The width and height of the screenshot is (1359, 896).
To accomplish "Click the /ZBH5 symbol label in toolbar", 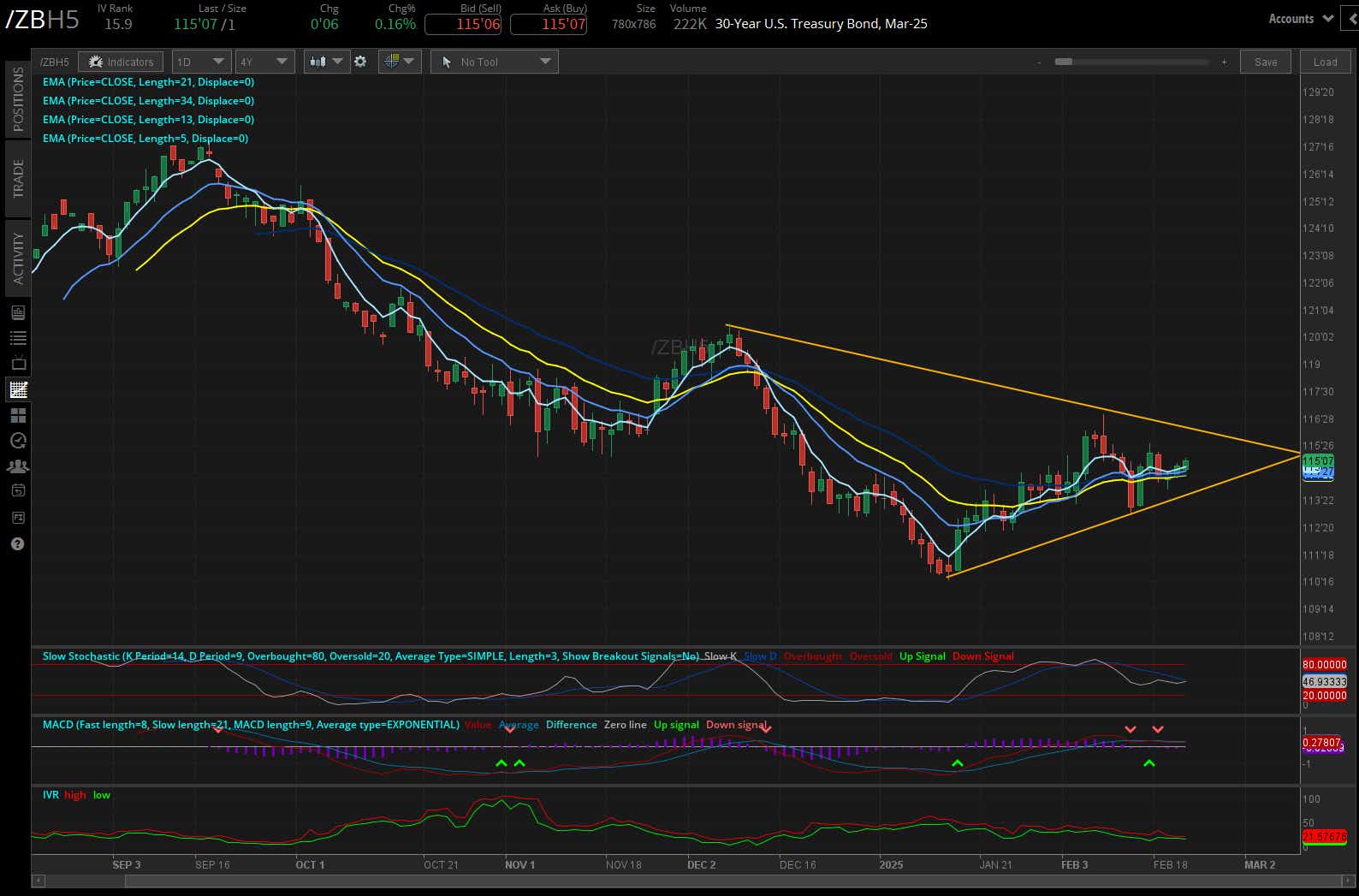I will point(55,62).
